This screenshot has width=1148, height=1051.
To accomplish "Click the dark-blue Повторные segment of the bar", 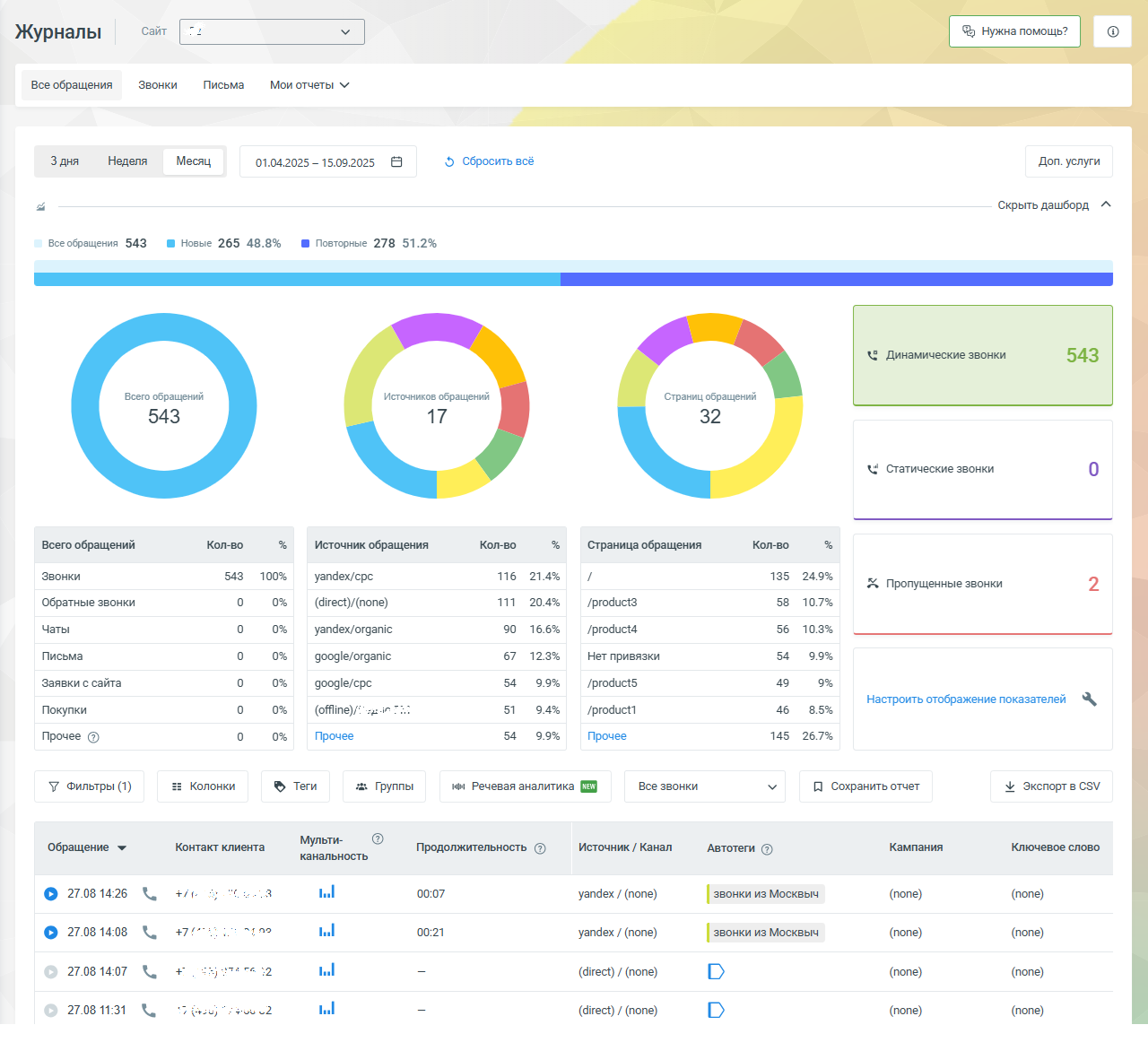I will 837,279.
